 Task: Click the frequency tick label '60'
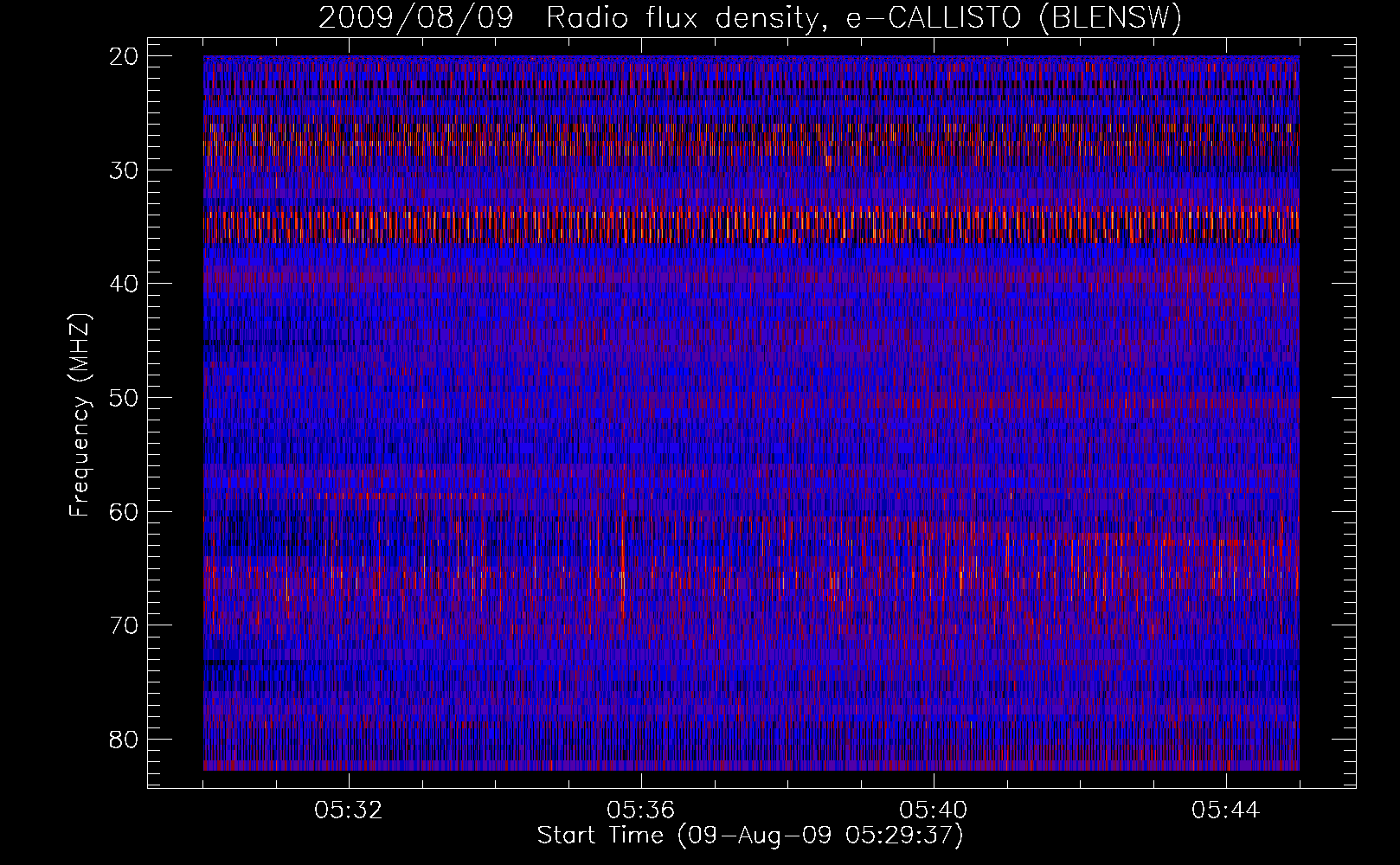[124, 512]
